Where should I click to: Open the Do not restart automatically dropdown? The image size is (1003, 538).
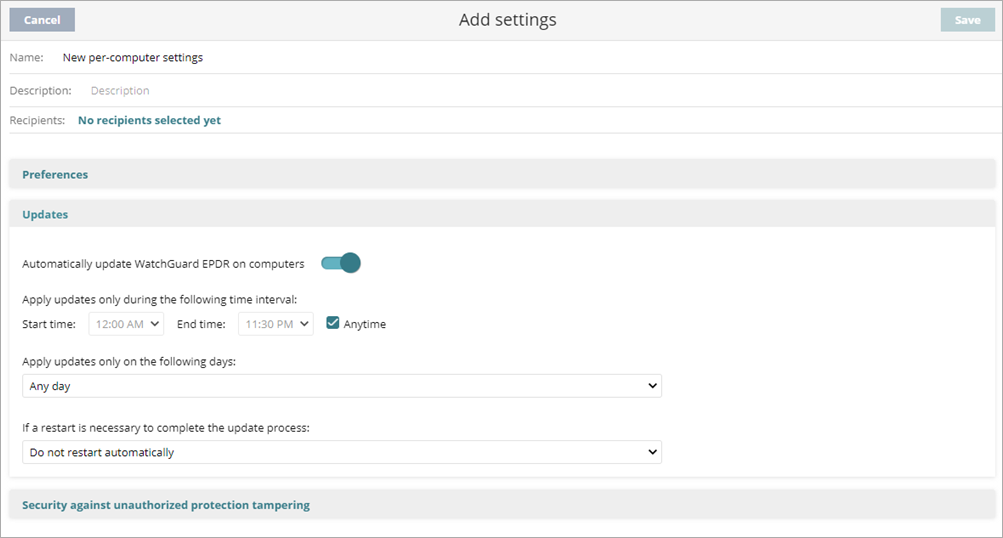pyautogui.click(x=341, y=453)
